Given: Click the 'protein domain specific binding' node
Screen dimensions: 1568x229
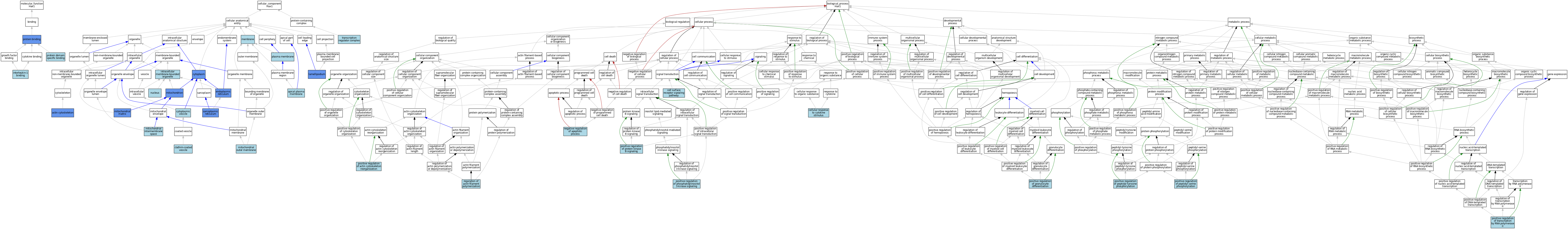Looking at the screenshot, I should coord(55,57).
